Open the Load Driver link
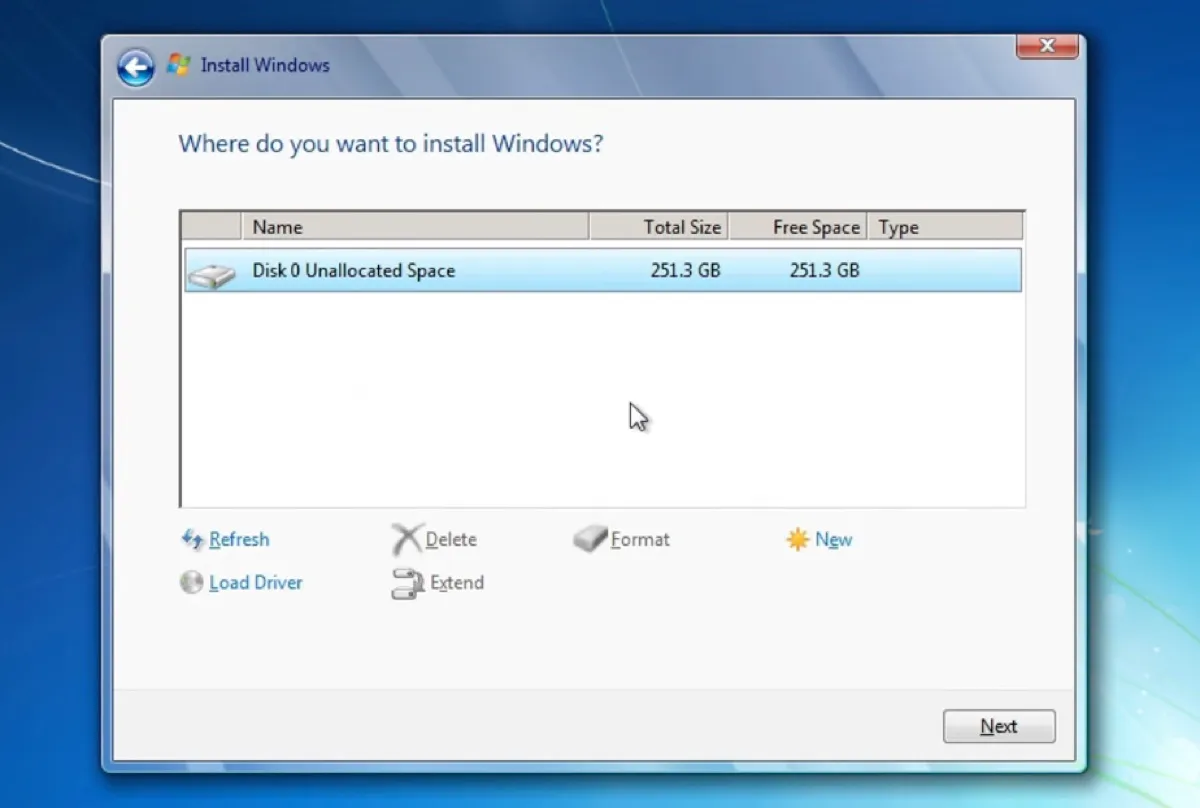This screenshot has width=1200, height=808. pyautogui.click(x=254, y=582)
